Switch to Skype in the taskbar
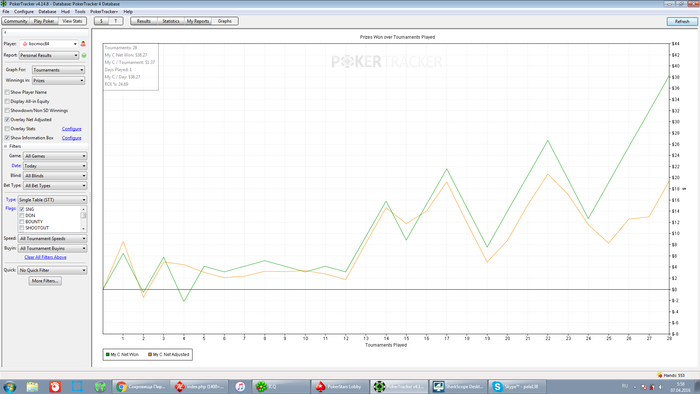 [x=517, y=386]
